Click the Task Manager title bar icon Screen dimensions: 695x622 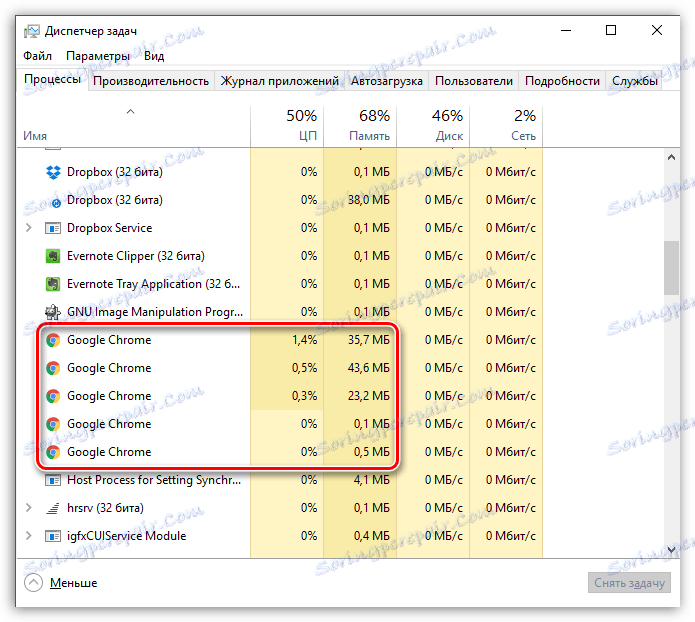point(31,31)
